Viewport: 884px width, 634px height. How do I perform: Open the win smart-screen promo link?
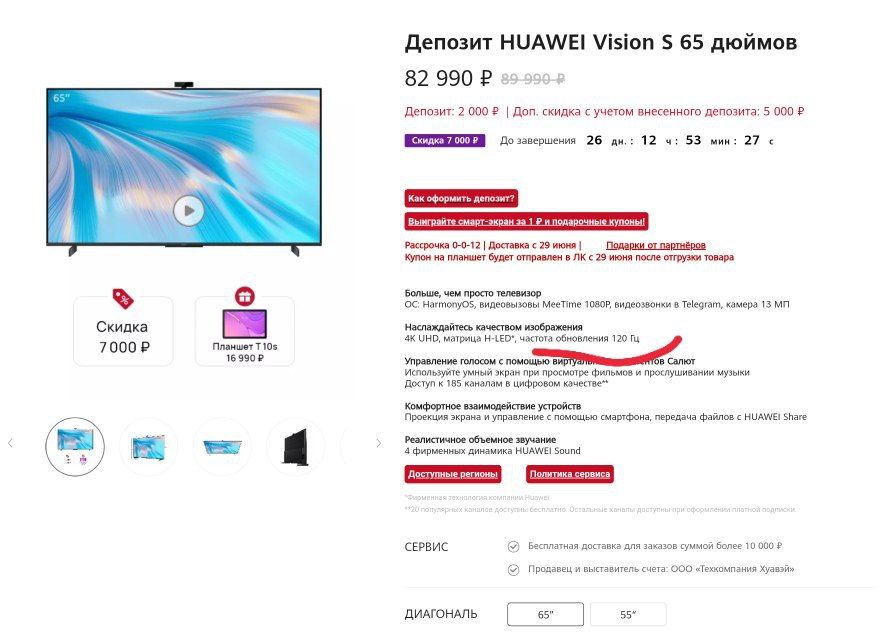click(526, 221)
